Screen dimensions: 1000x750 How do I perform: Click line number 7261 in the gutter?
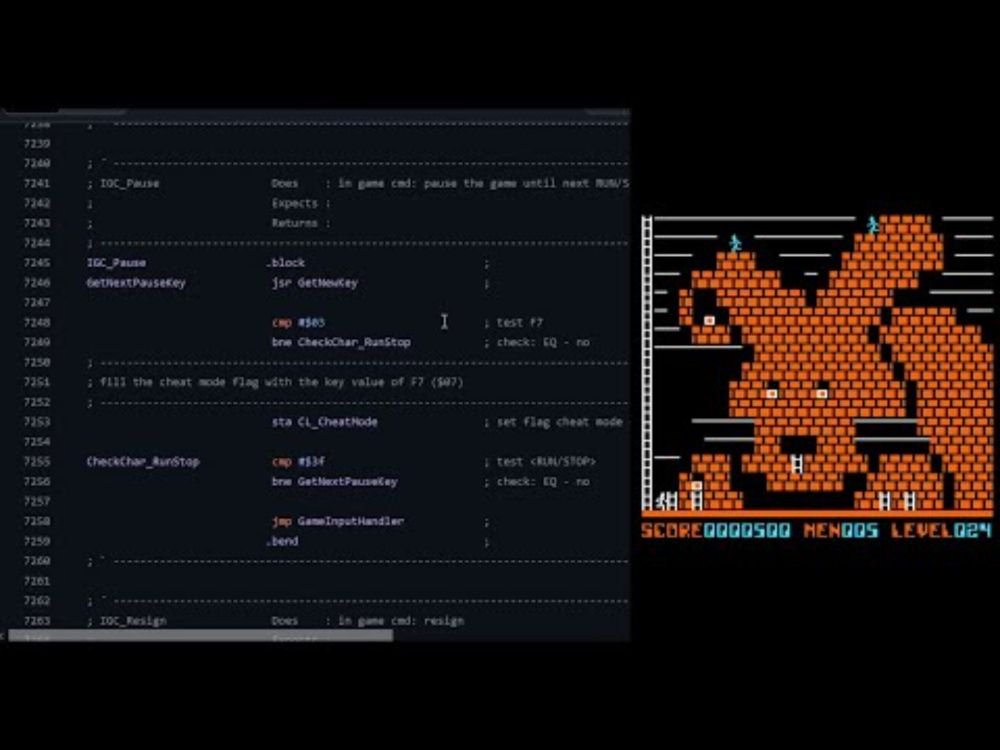click(37, 582)
